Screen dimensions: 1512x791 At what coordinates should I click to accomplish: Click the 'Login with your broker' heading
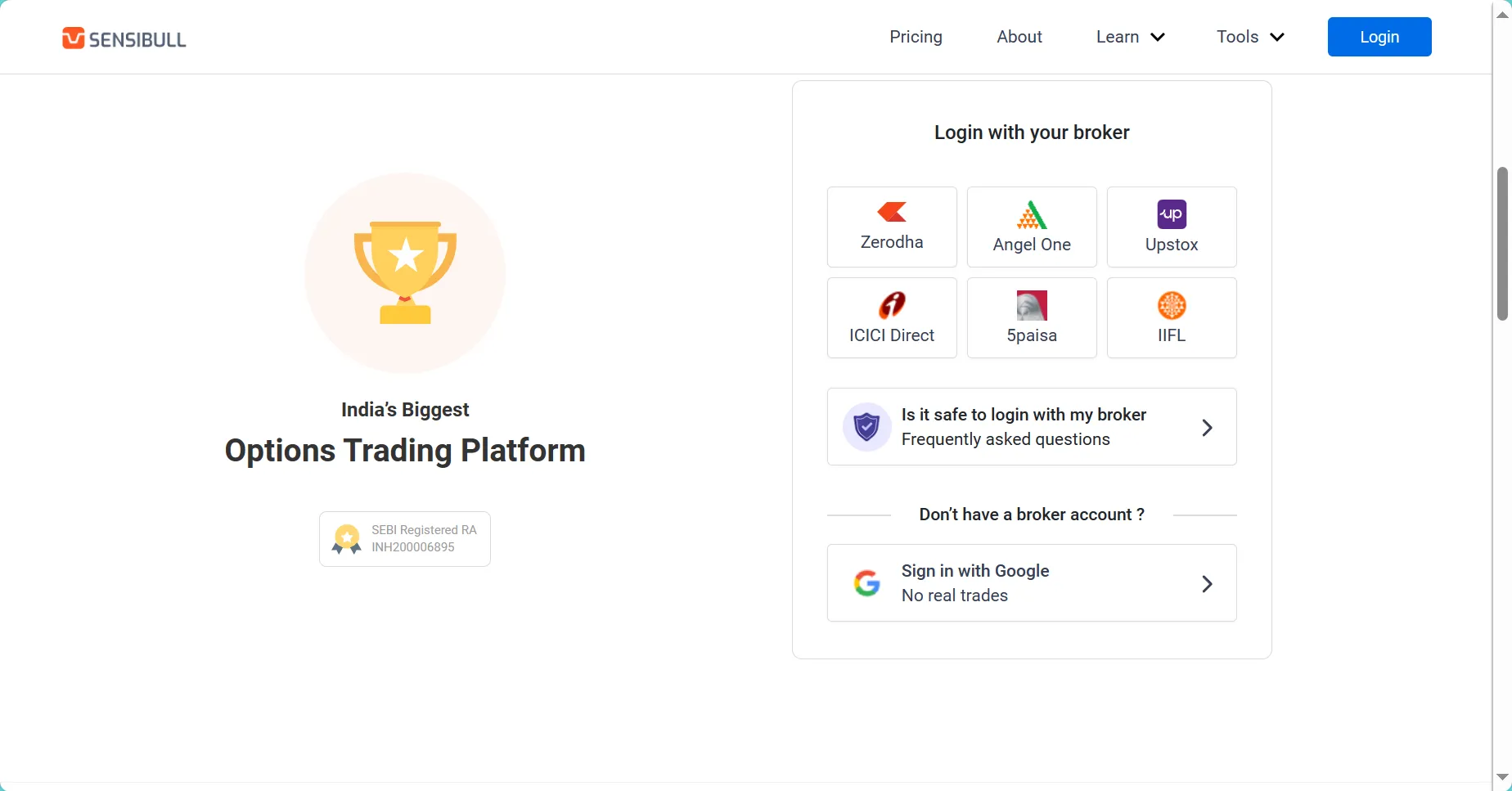tap(1032, 133)
